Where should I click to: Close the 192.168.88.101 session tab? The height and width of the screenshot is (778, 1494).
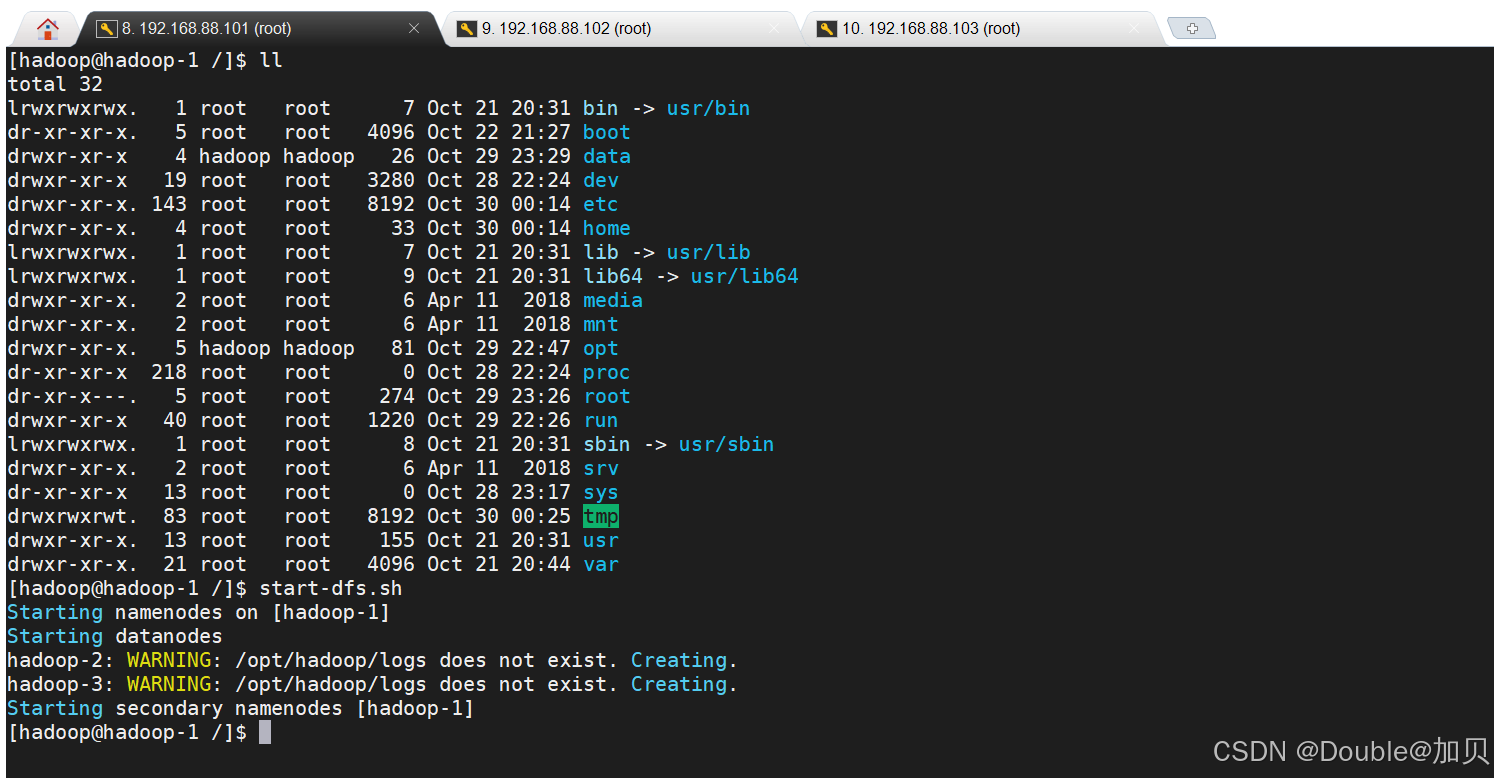[x=414, y=29]
